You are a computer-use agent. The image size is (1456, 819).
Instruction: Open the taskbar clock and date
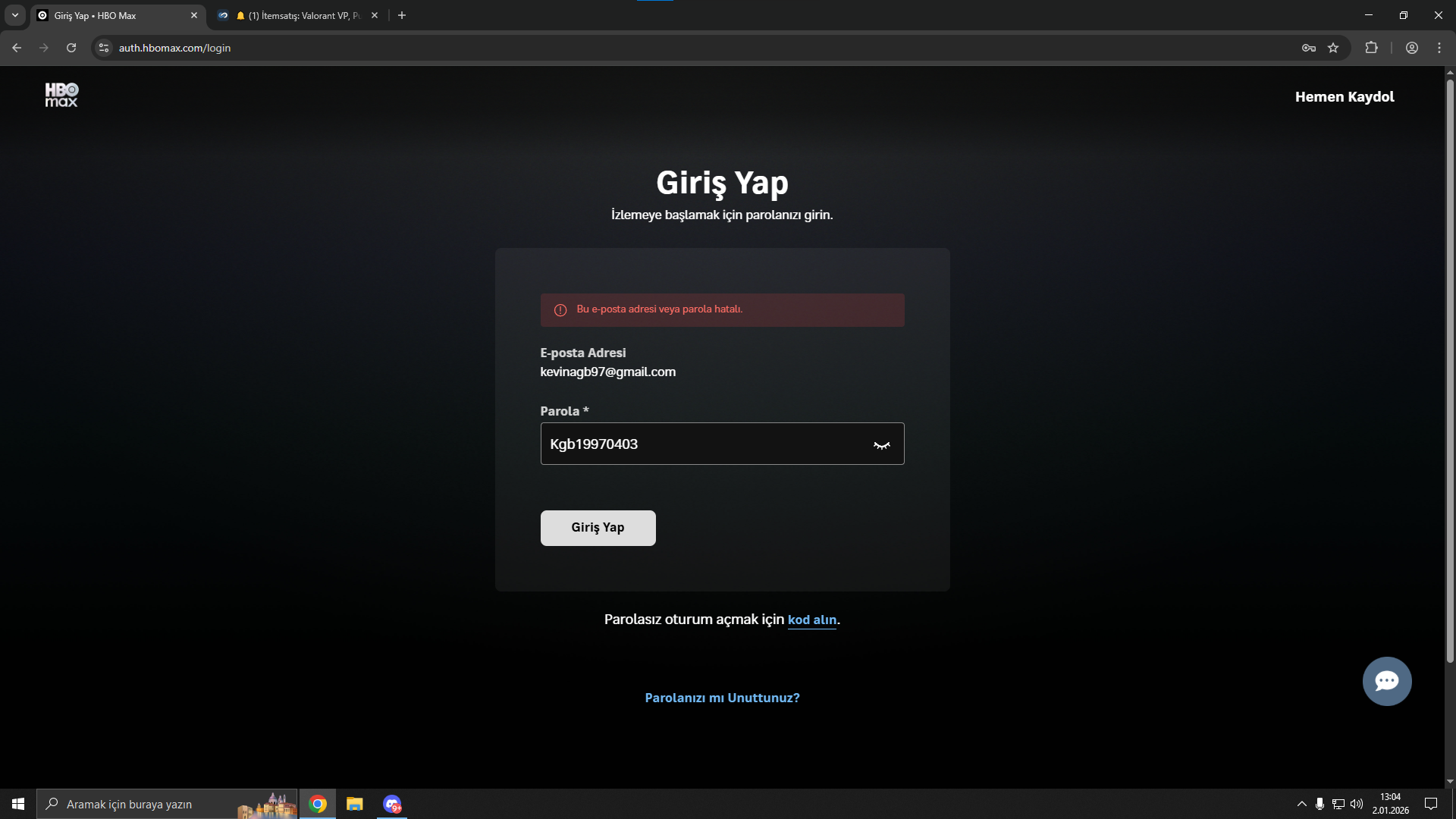pos(1390,804)
